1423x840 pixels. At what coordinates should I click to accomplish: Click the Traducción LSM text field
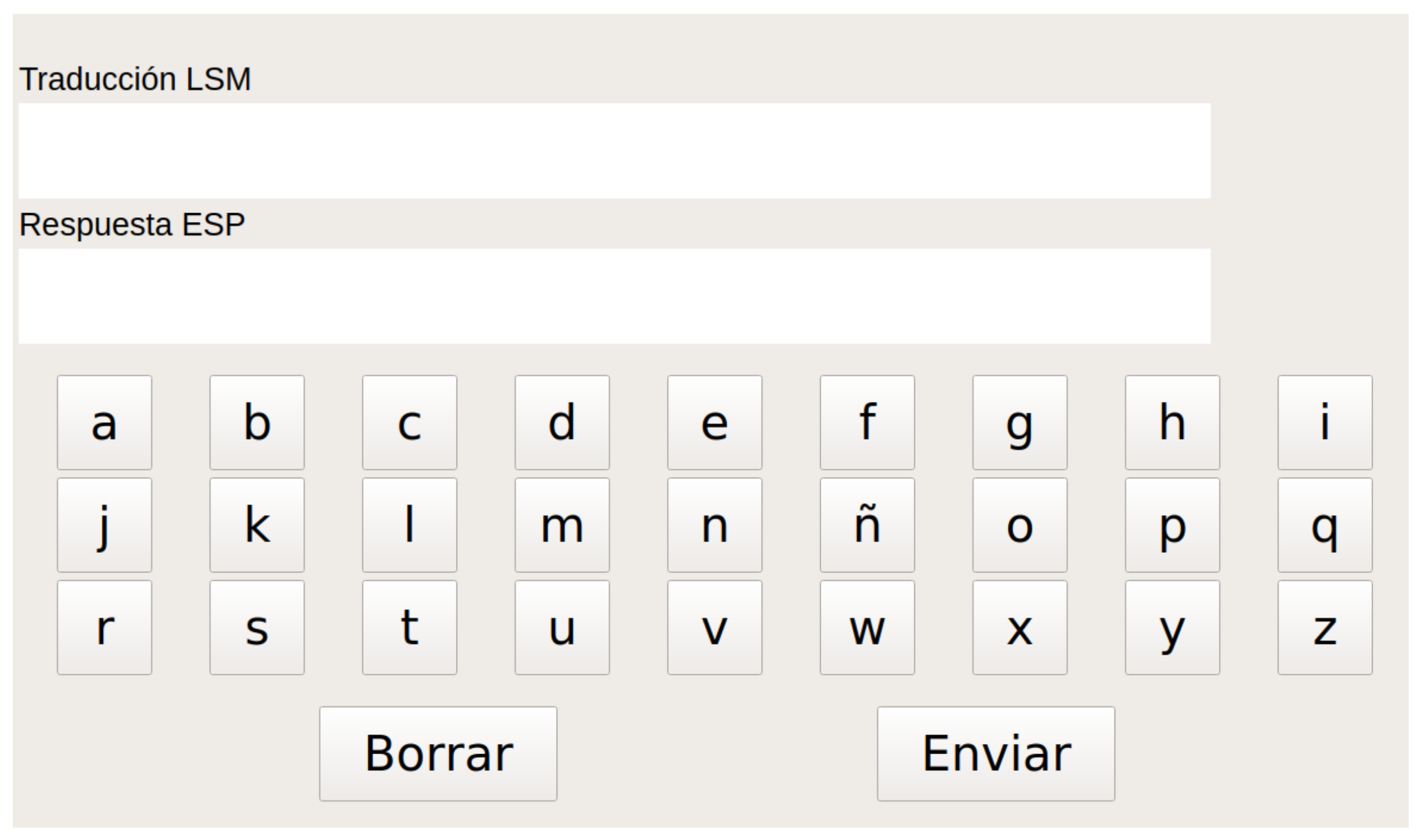(614, 151)
